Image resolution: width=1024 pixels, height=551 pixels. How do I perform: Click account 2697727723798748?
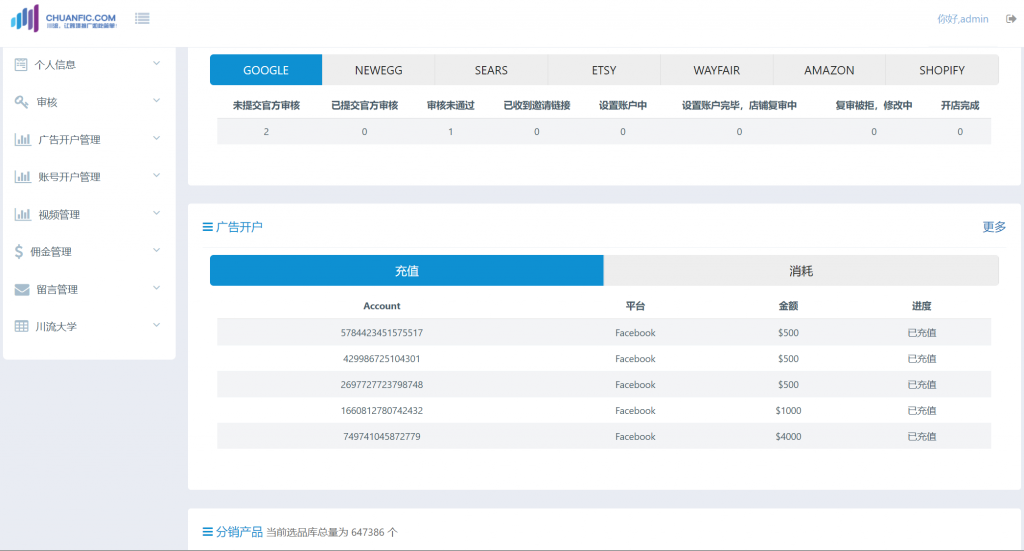(381, 385)
